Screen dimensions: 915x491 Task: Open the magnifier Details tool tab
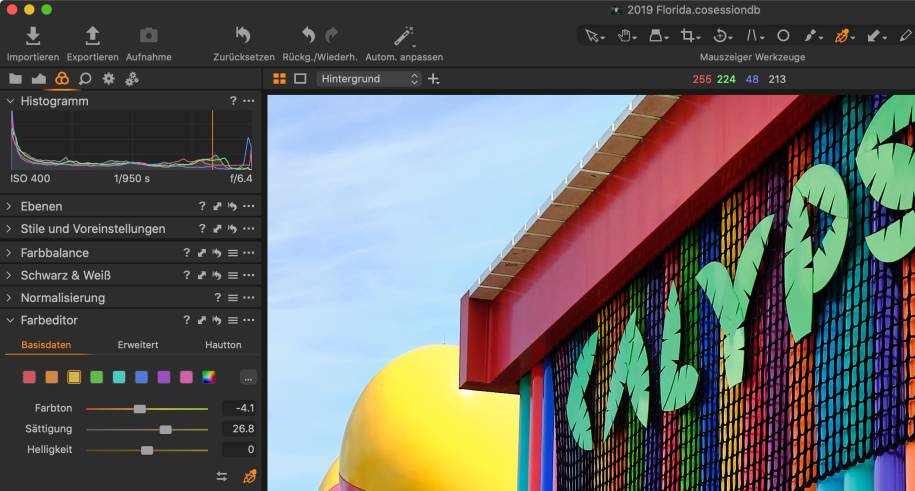pos(85,79)
